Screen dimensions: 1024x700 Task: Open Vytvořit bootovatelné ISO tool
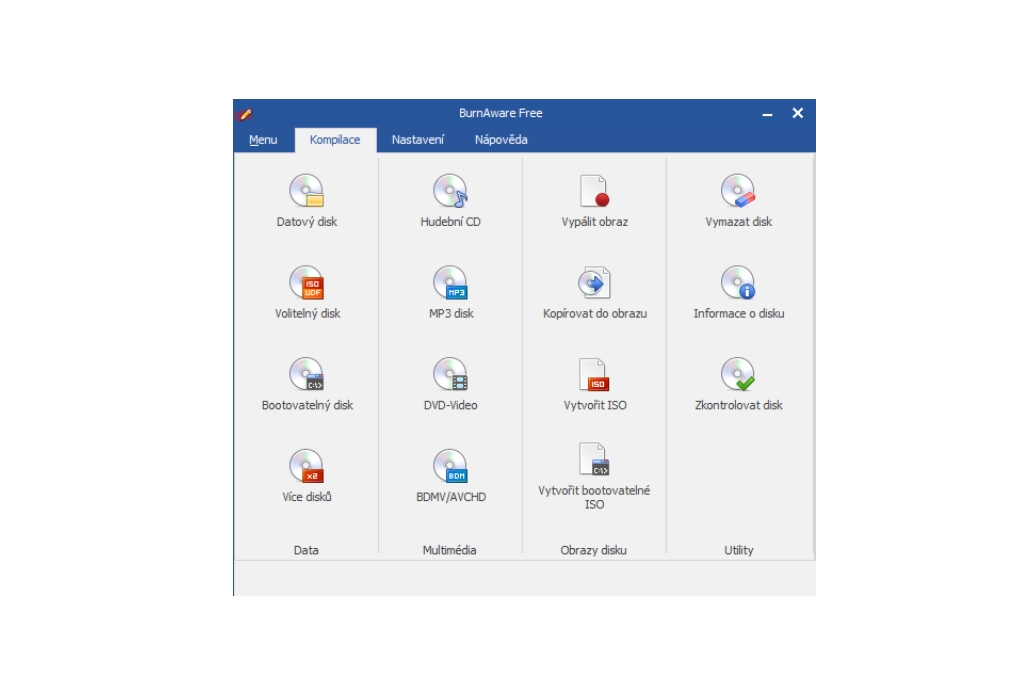coord(594,476)
